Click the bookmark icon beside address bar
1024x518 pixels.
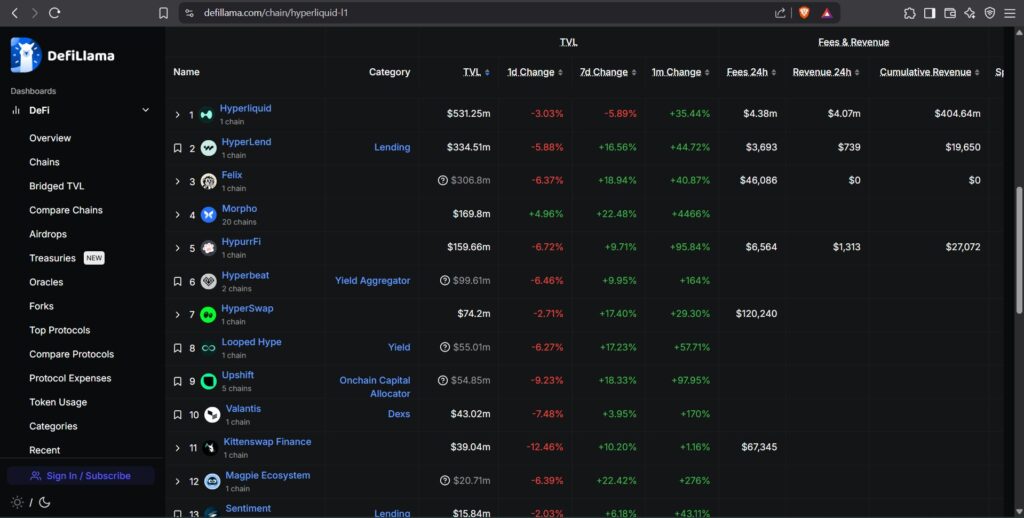click(163, 12)
